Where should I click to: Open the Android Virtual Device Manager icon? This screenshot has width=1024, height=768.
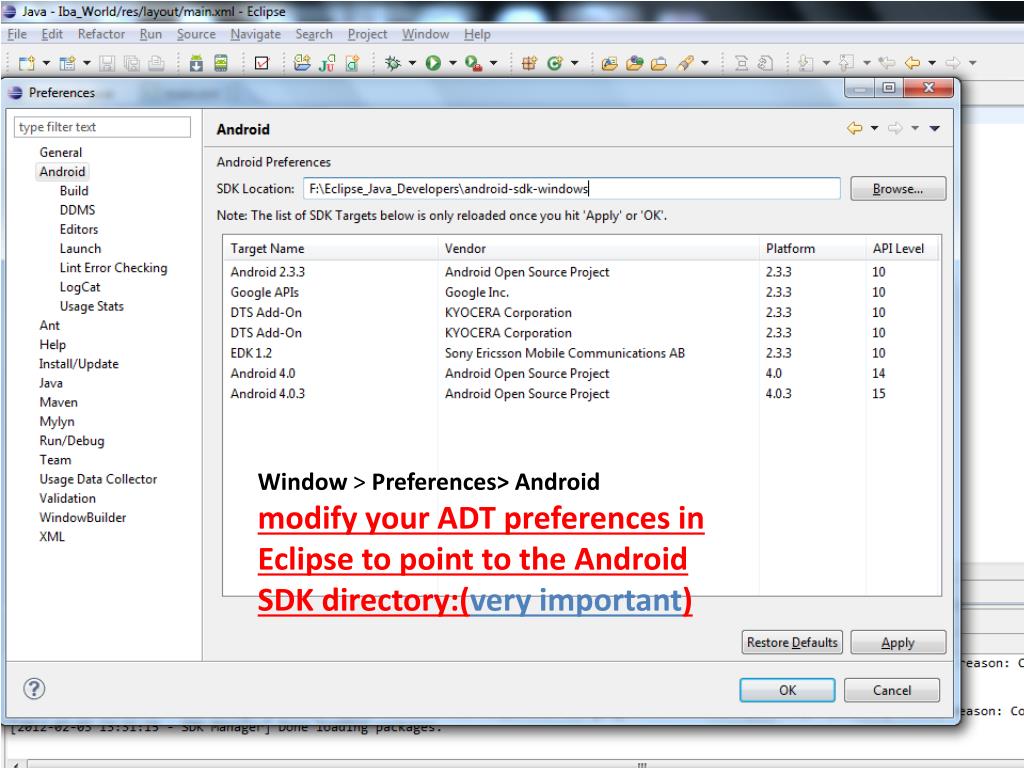point(221,63)
